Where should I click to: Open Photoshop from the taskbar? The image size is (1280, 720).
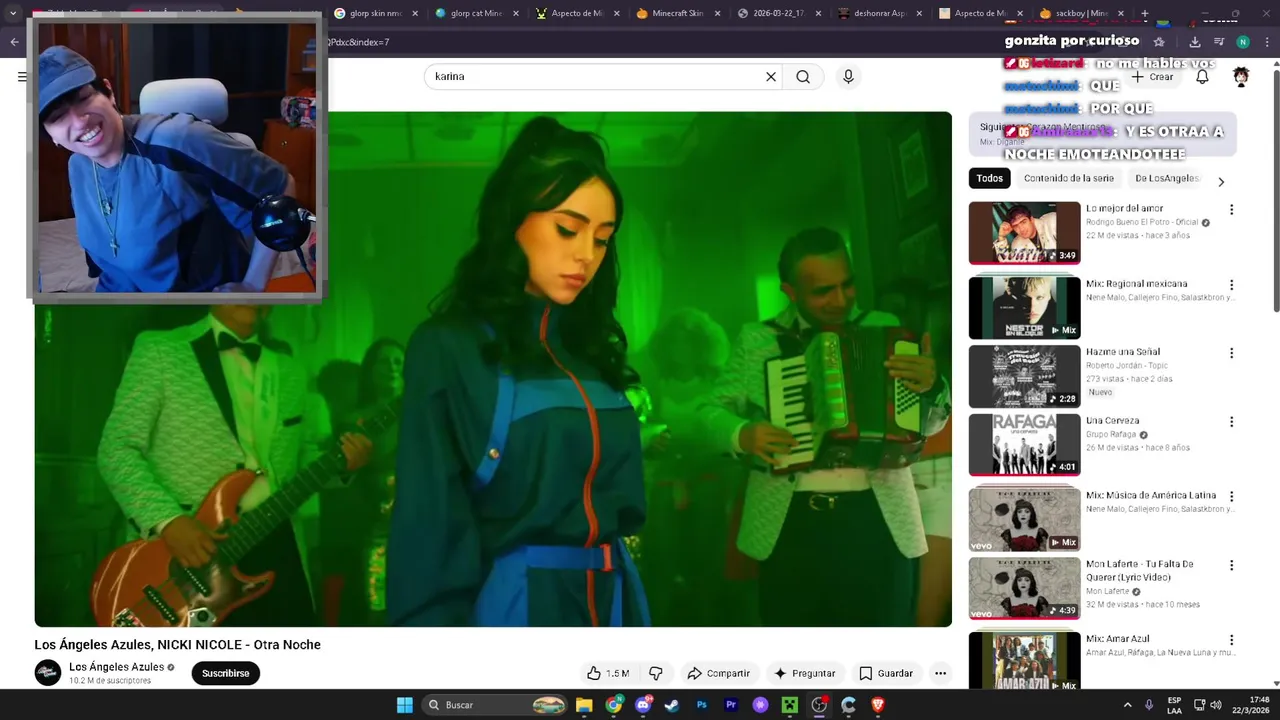[x=701, y=705]
